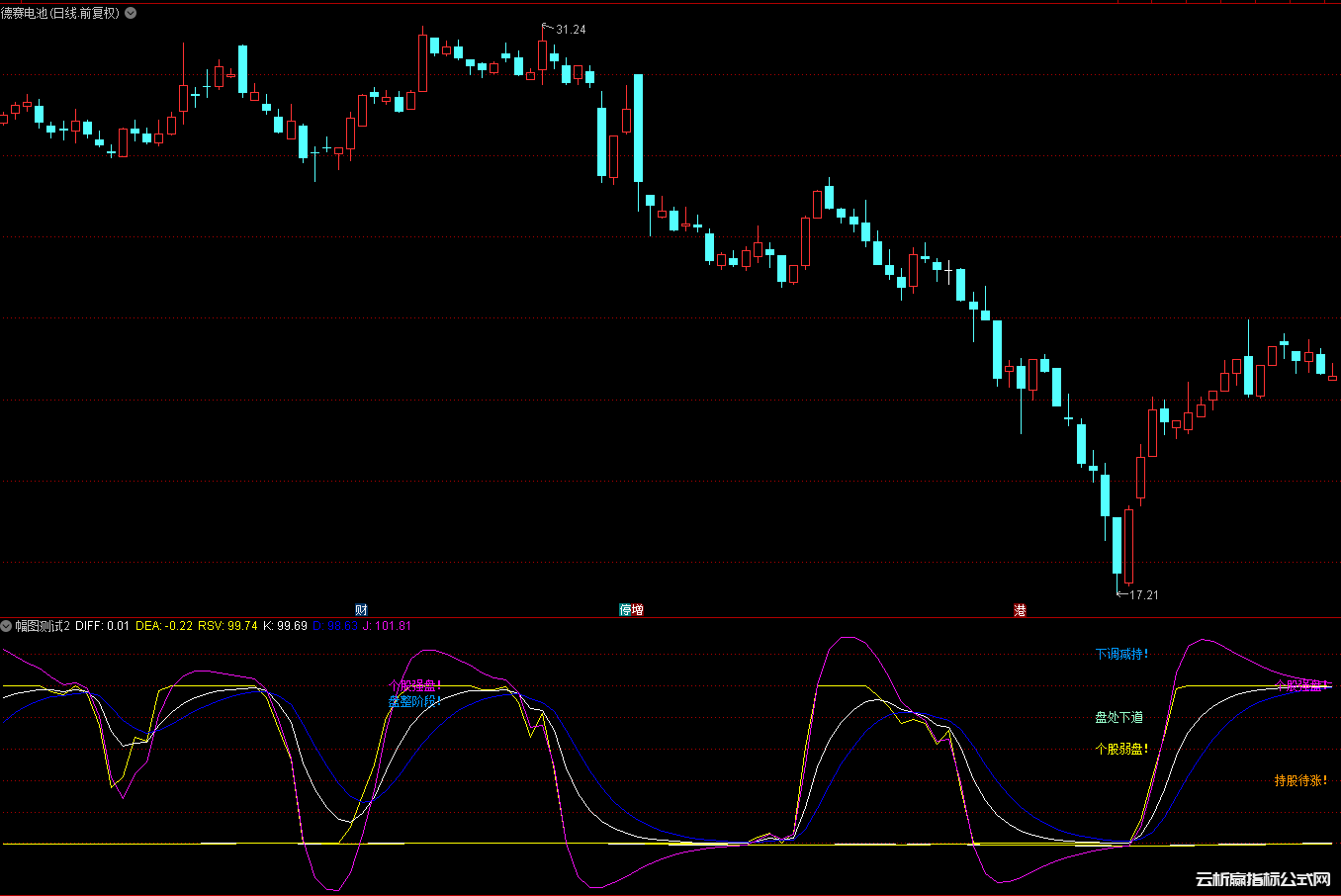Screen dimensions: 1341x896
Task: Click the K: 99.69 value
Action: (286, 626)
